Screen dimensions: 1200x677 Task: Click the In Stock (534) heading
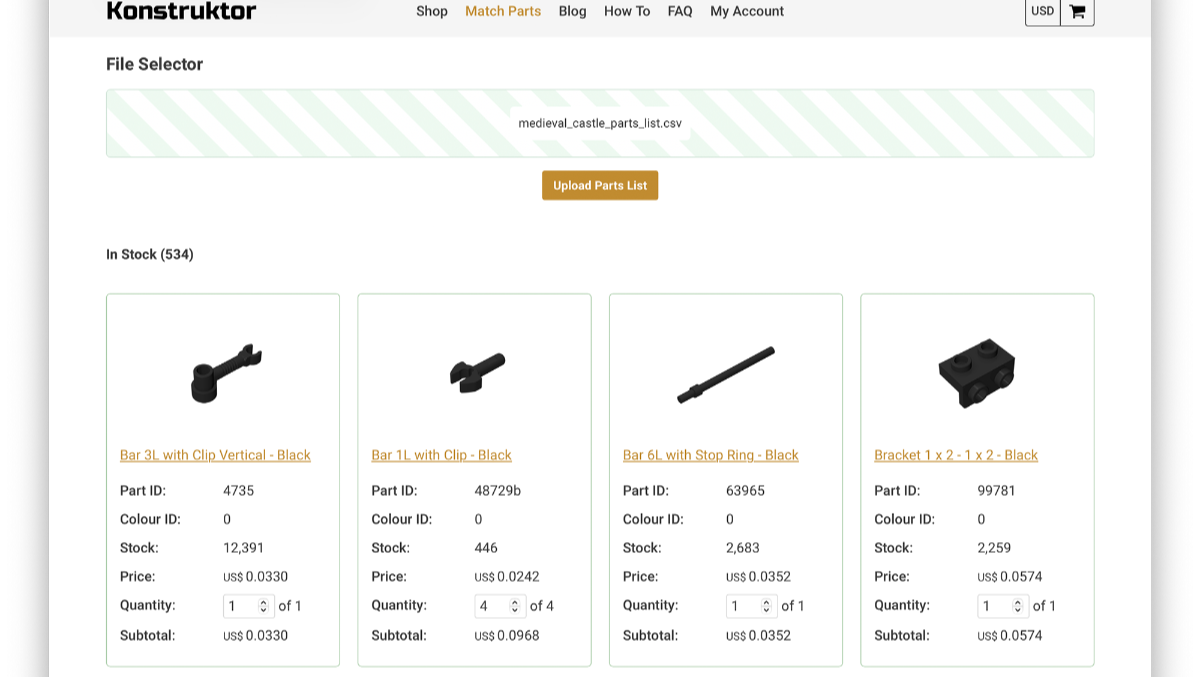coord(150,254)
